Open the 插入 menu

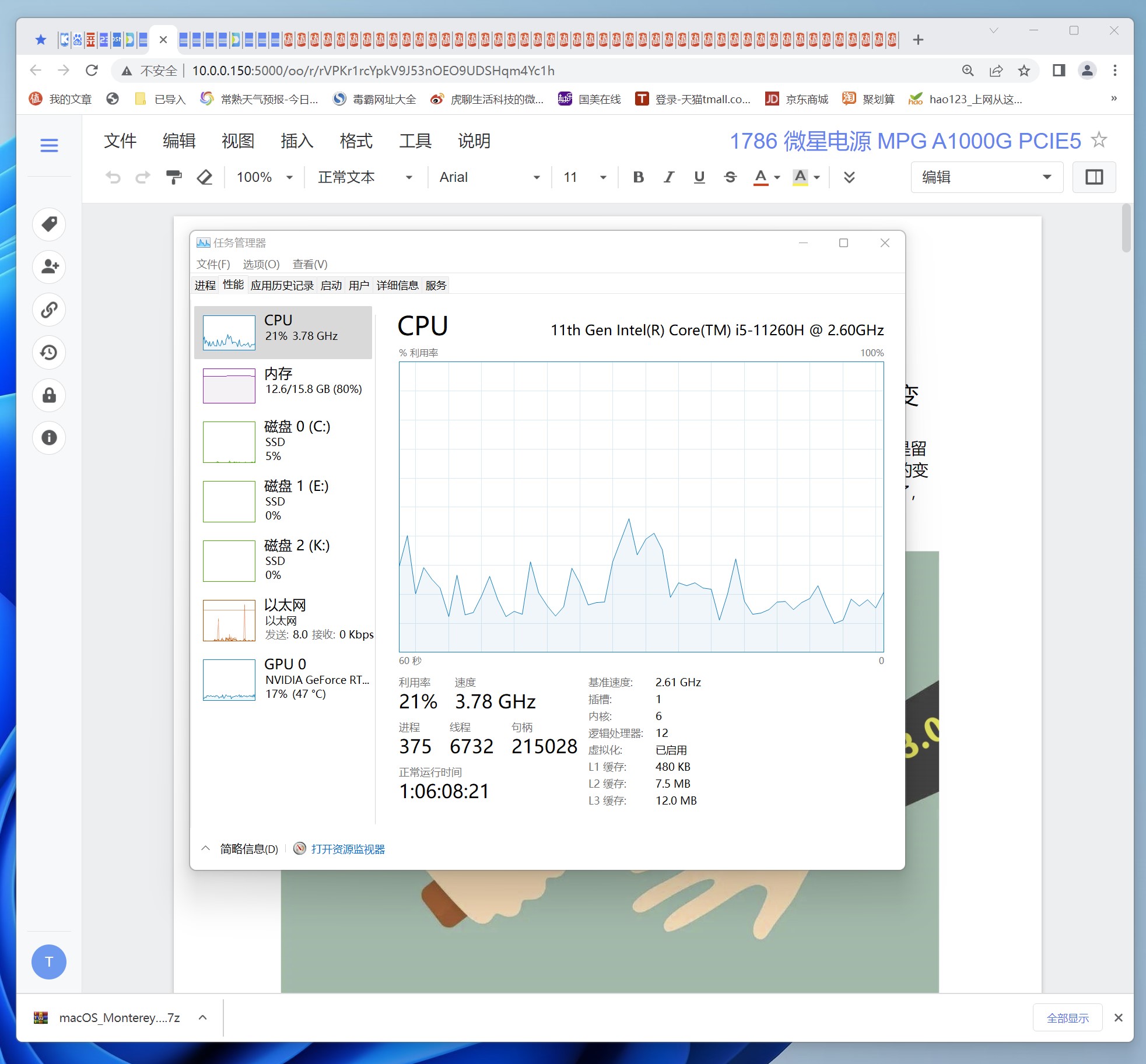click(x=297, y=141)
